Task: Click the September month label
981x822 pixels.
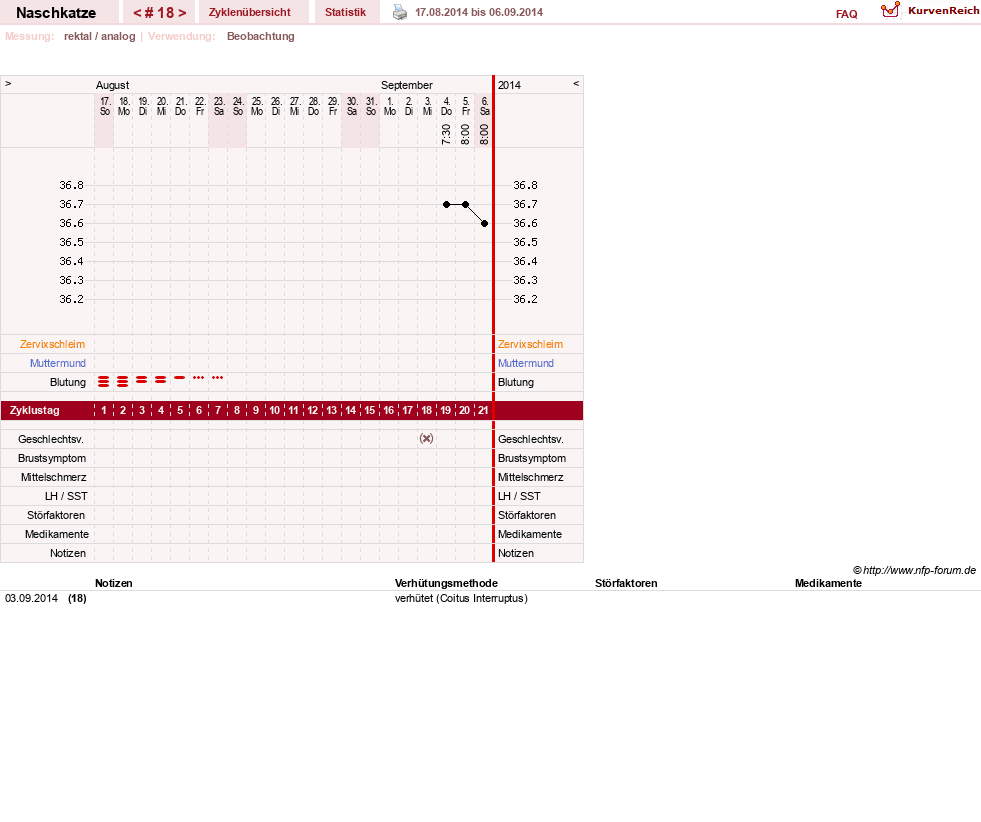Action: click(407, 85)
